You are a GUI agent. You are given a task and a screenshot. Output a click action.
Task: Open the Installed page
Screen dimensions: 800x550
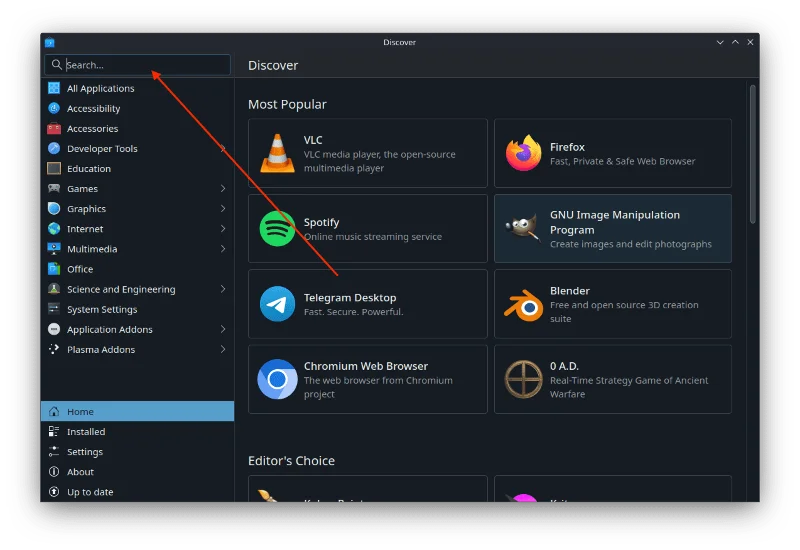[x=86, y=432]
